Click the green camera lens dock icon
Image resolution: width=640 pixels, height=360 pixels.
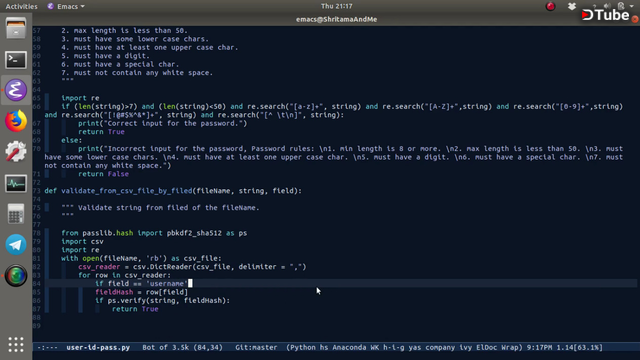(x=16, y=276)
